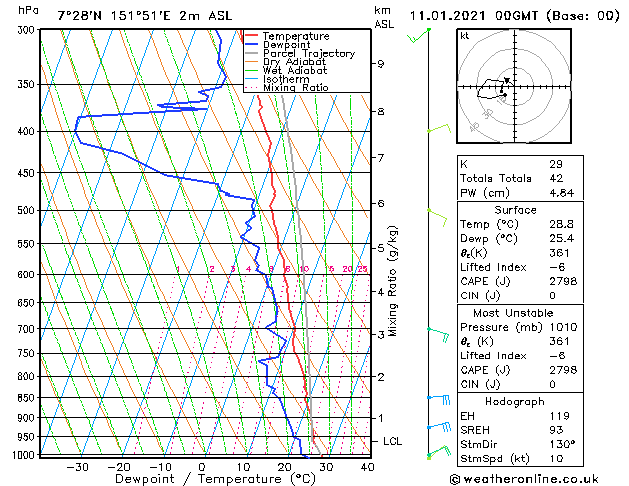Click the 40 temperature axis tick label

tap(367, 467)
